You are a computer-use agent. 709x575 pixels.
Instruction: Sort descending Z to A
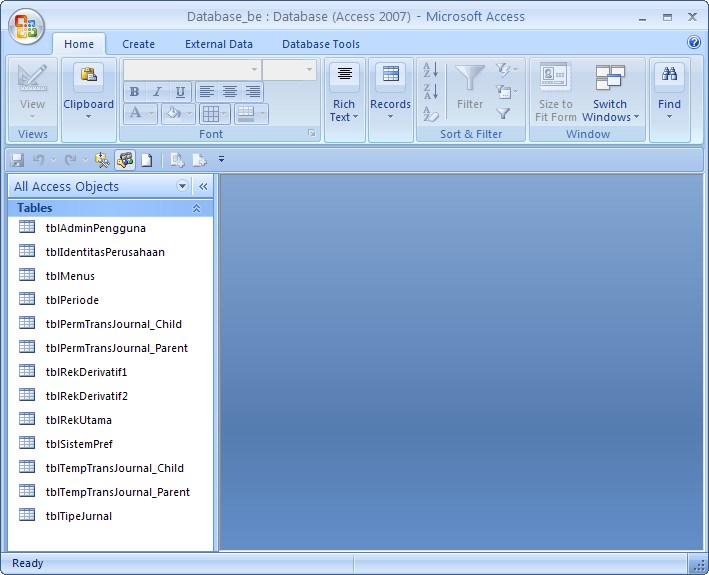(430, 92)
